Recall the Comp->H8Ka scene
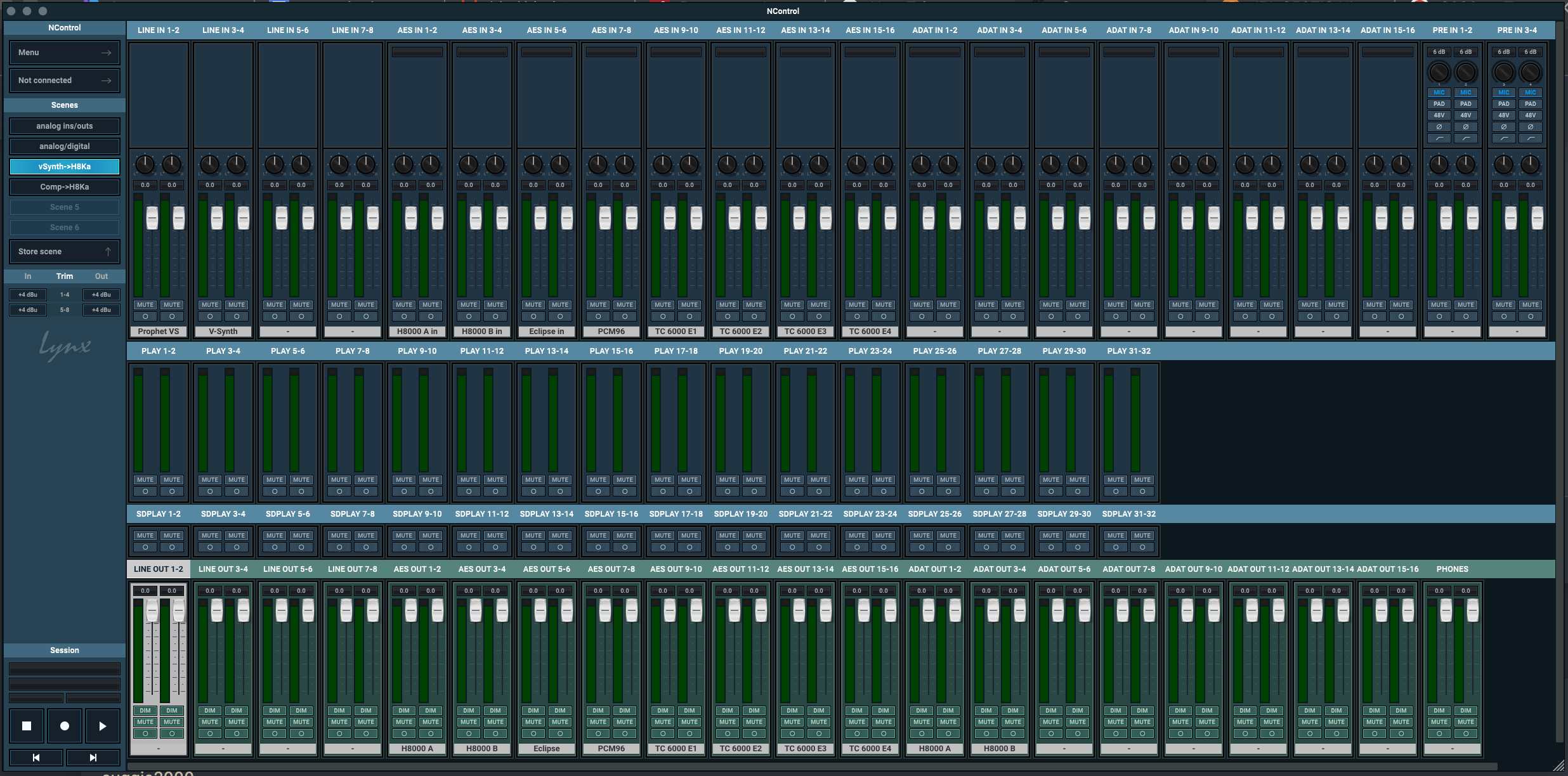The height and width of the screenshot is (776, 1568). (x=65, y=187)
